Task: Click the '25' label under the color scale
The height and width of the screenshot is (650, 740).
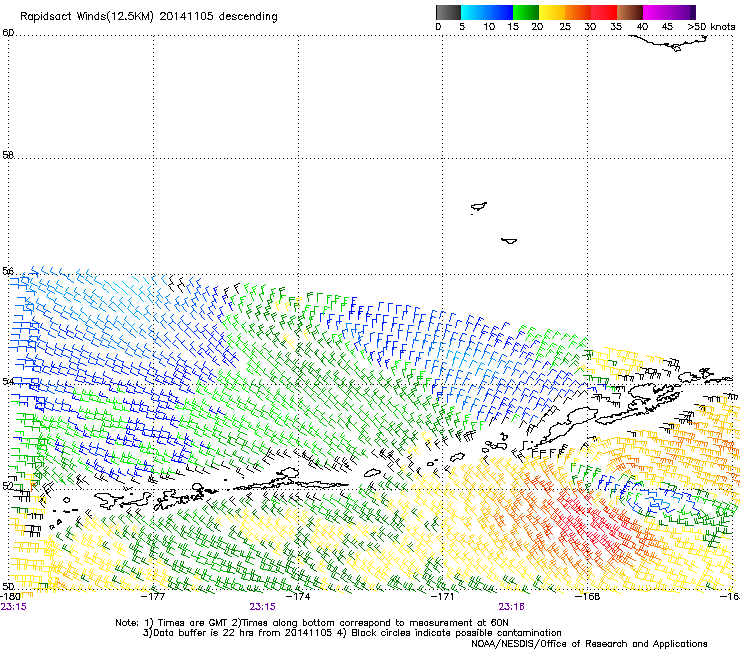Action: [x=565, y=27]
